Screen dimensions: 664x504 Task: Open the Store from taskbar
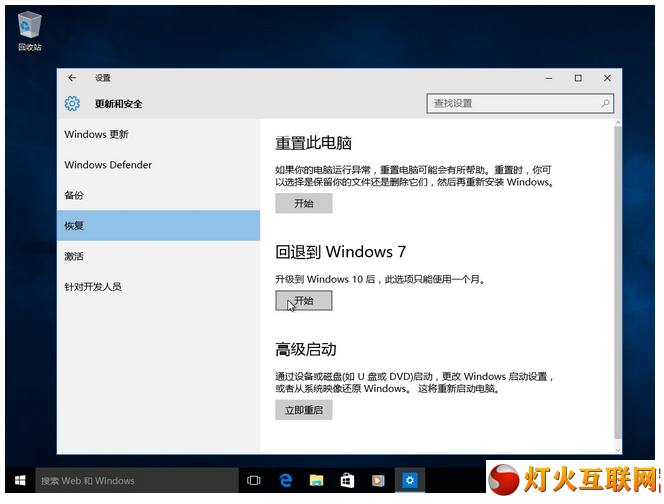tap(347, 480)
